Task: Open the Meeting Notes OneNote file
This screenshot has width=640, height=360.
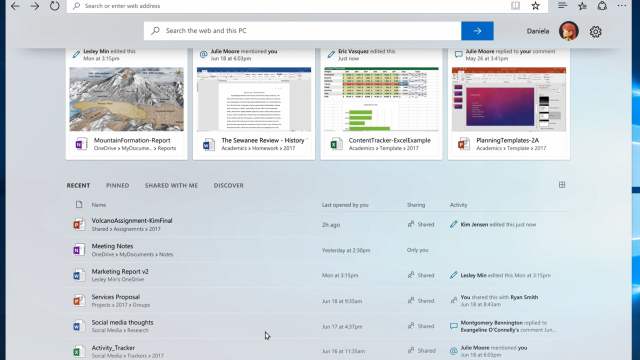Action: (x=112, y=246)
